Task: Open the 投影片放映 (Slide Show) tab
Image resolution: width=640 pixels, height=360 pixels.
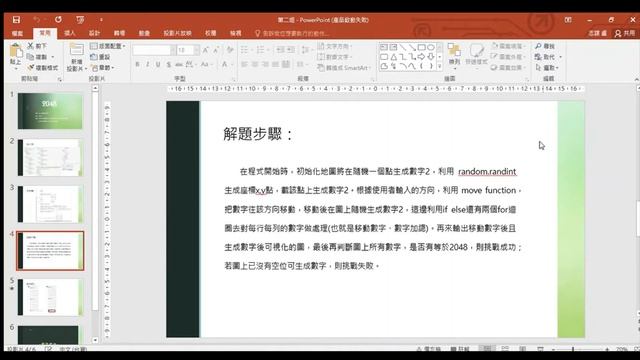Action: click(178, 33)
